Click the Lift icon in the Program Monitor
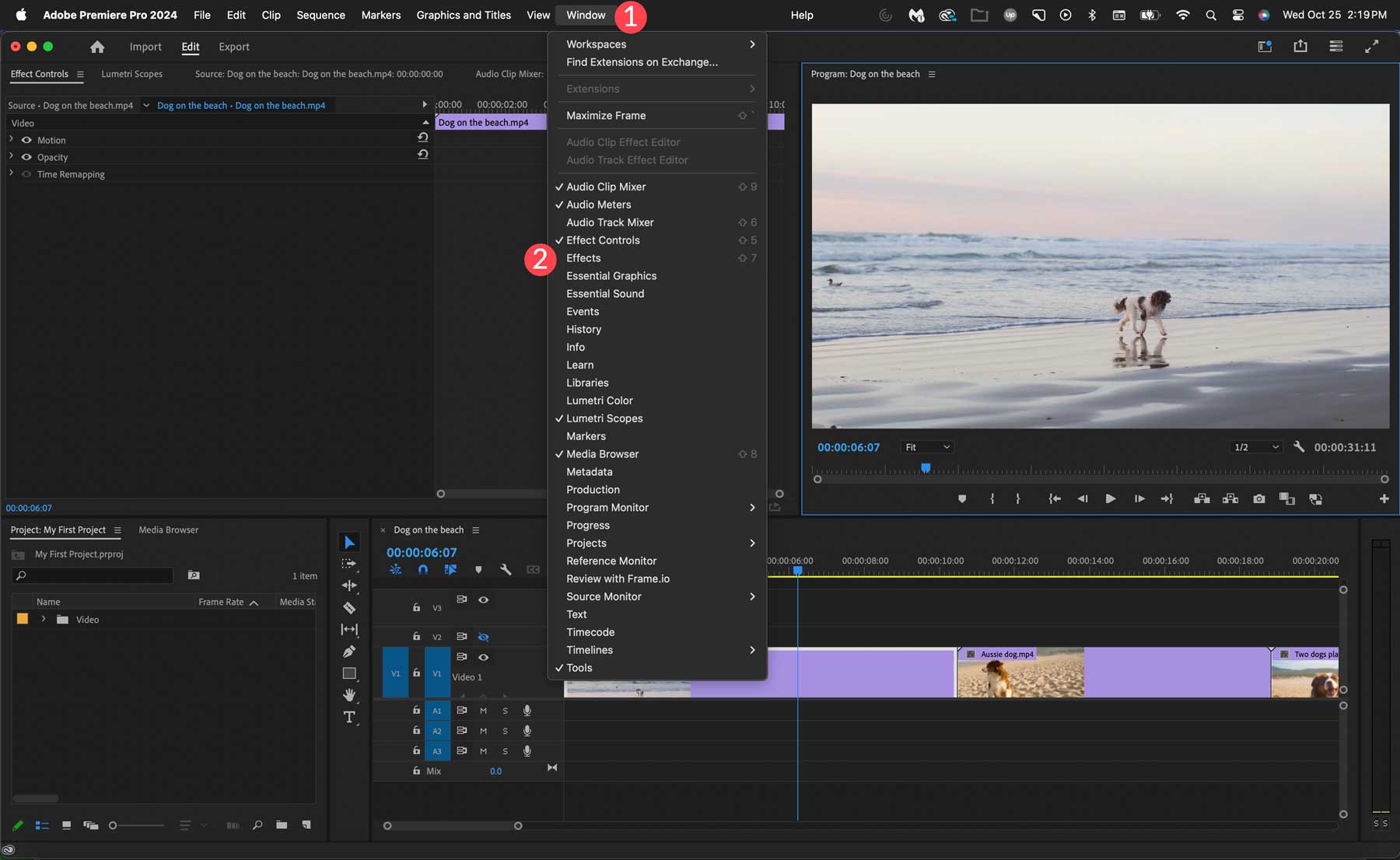Image resolution: width=1400 pixels, height=860 pixels. pos(1202,498)
